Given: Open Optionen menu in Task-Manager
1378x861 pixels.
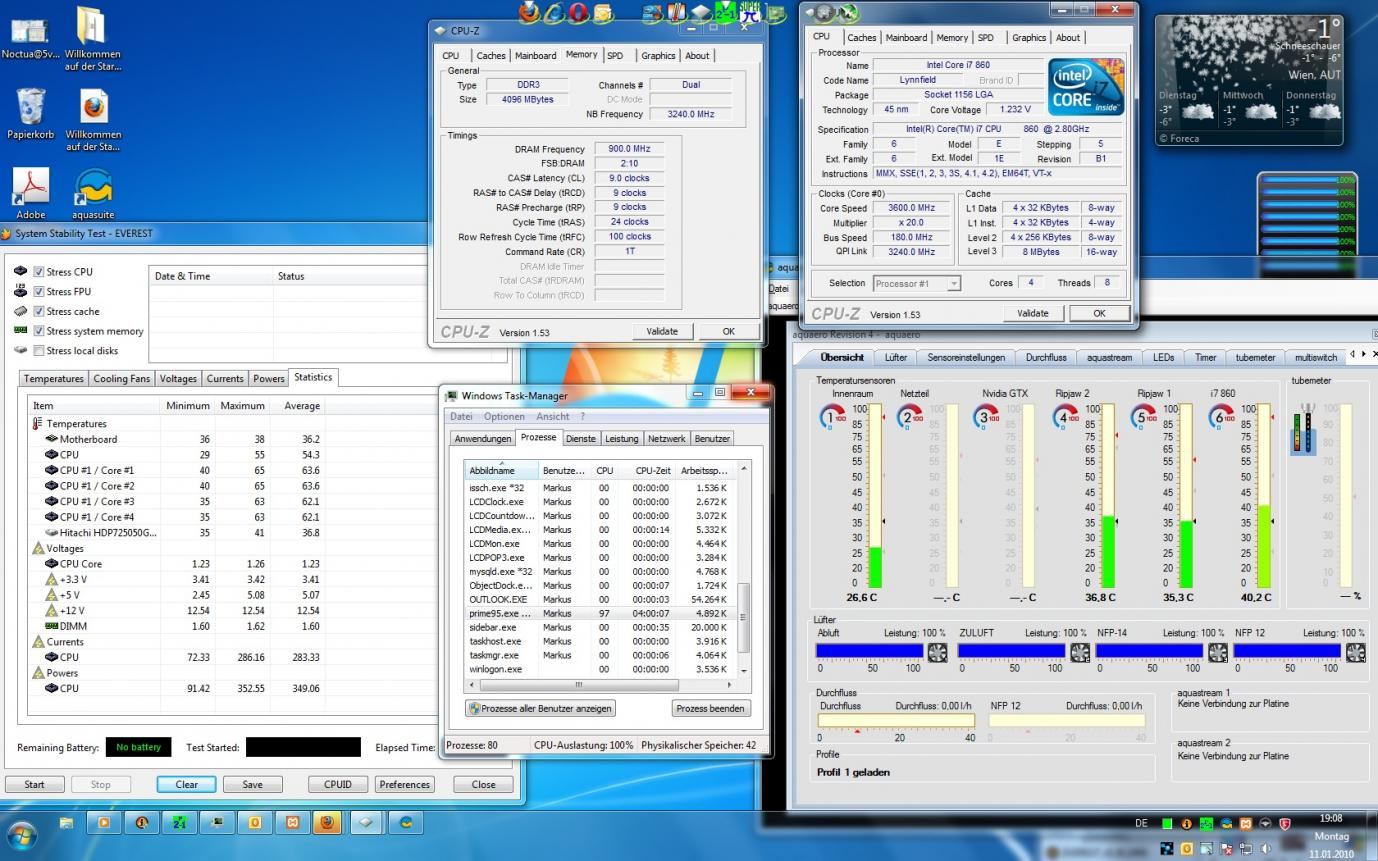Looking at the screenshot, I should pos(504,416).
